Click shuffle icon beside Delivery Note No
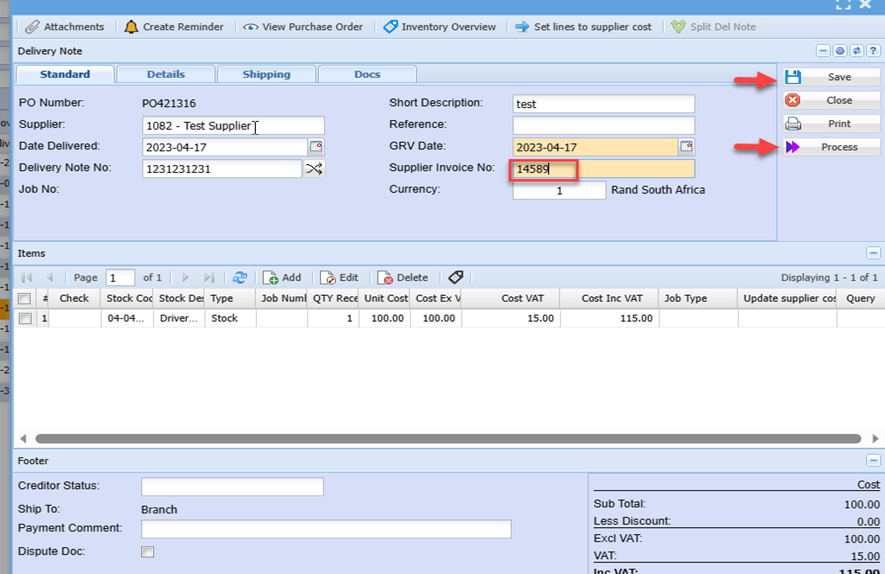 (314, 169)
